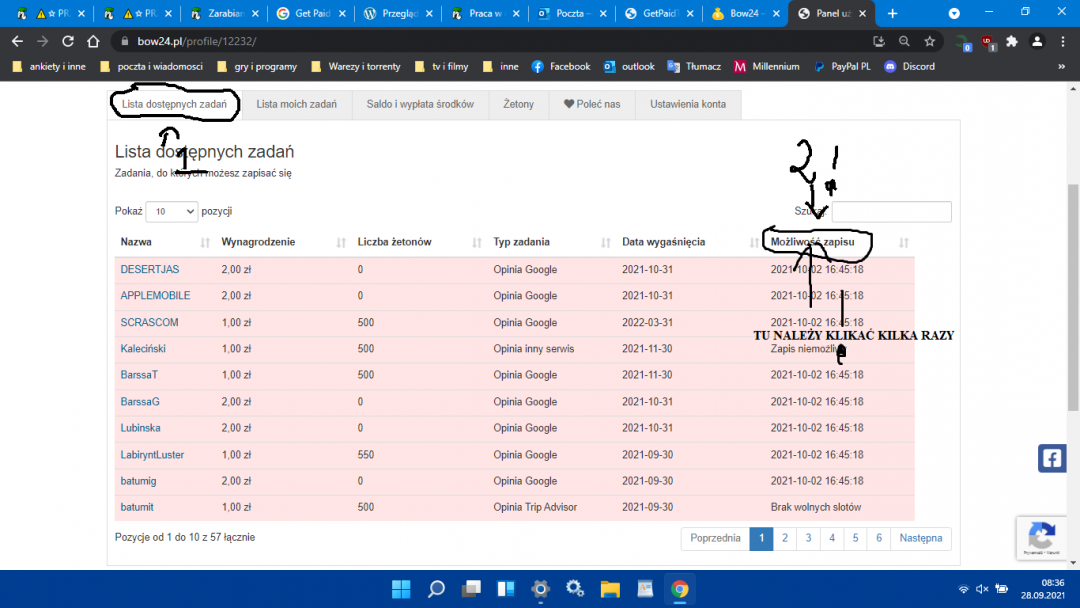The image size is (1080, 608).
Task: Open Windows Start menu
Action: coord(401,588)
